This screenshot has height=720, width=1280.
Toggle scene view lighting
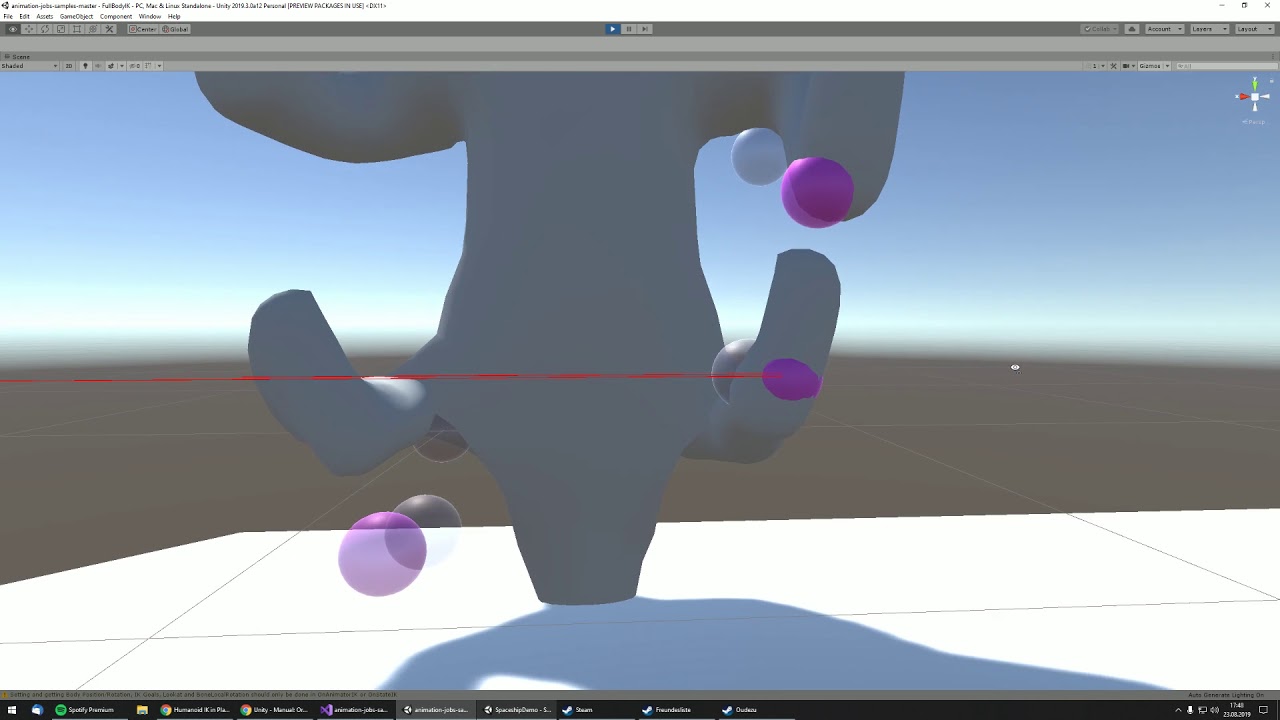coord(86,65)
